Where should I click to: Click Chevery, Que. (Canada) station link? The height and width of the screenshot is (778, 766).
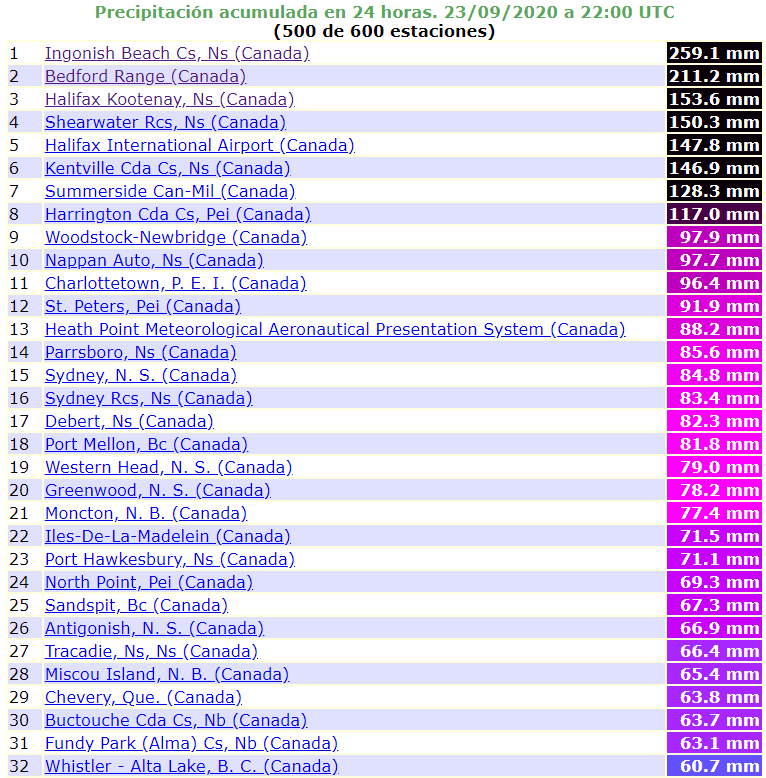pos(143,697)
